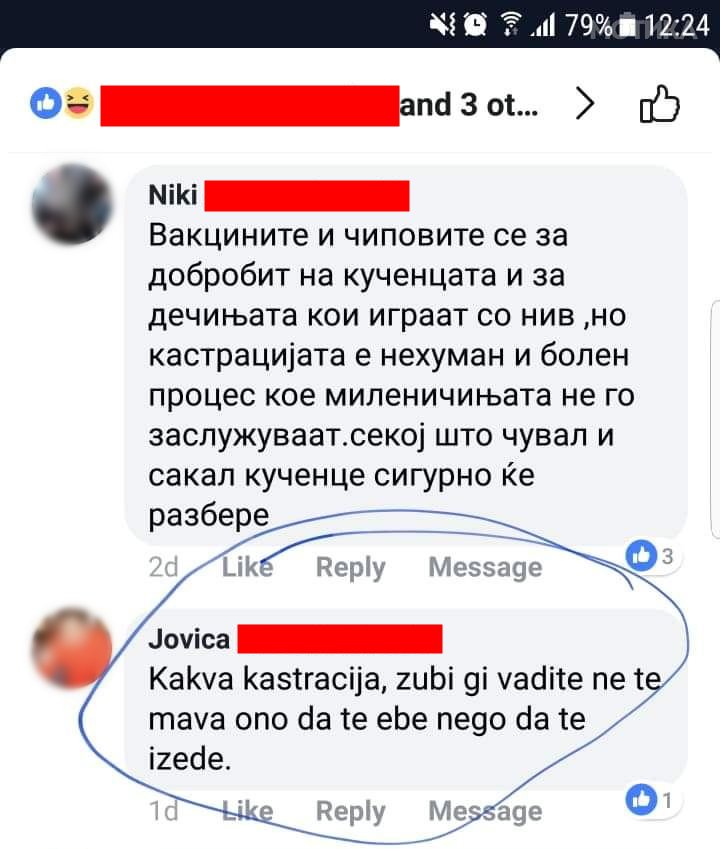Image resolution: width=720 pixels, height=849 pixels.
Task: Like Niki's comment
Action: (247, 567)
